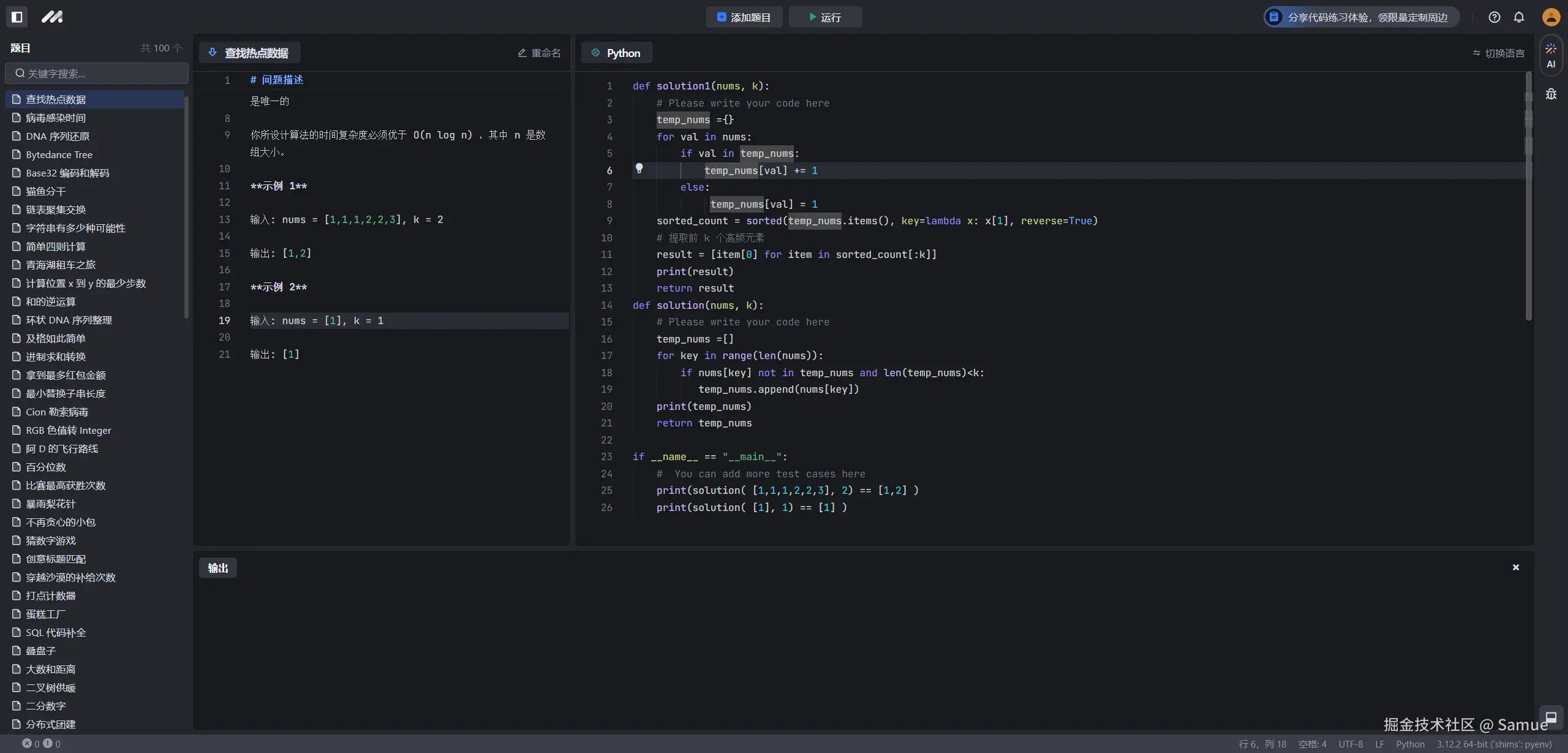Click 重命名 rename link

tap(539, 53)
